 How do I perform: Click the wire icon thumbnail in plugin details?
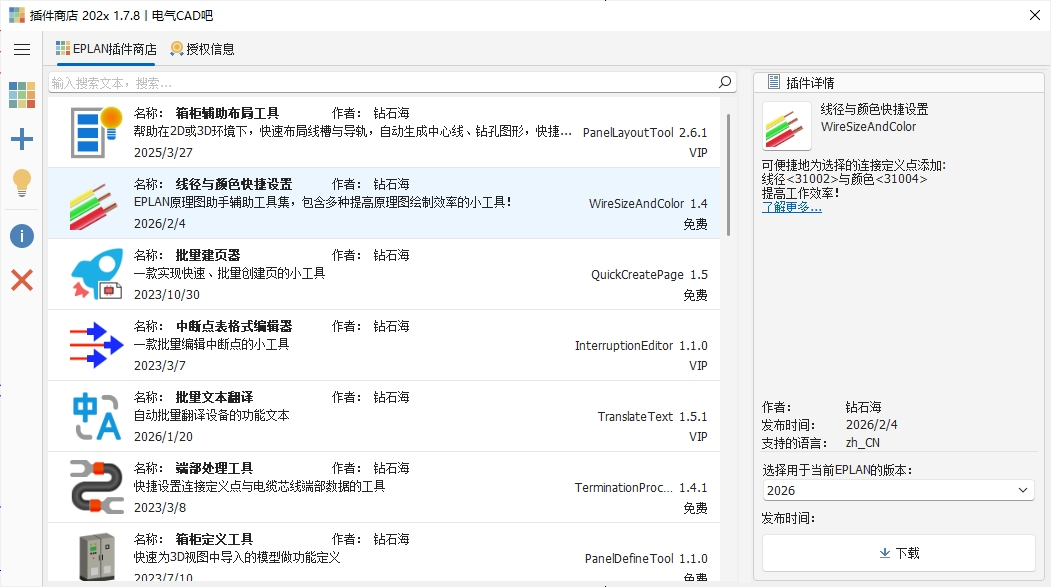click(787, 126)
